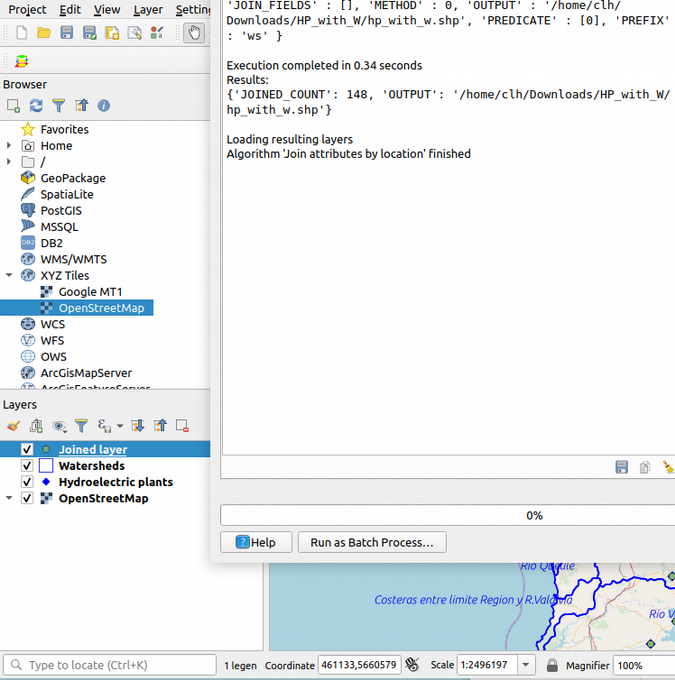Click the Help button in dialog
Viewport: 675px width, 680px height.
[255, 542]
